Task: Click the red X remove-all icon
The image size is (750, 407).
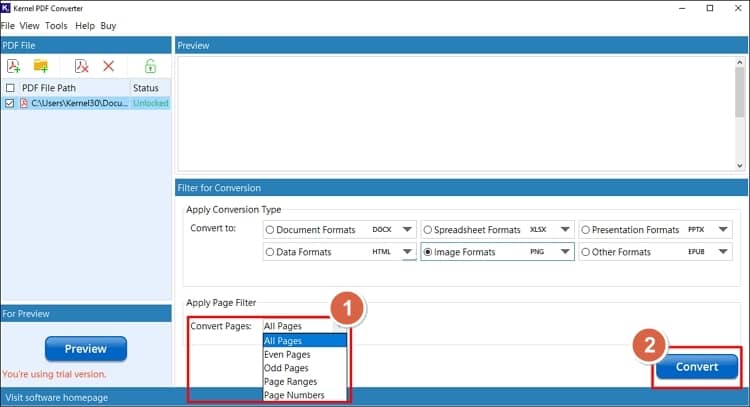Action: (109, 66)
